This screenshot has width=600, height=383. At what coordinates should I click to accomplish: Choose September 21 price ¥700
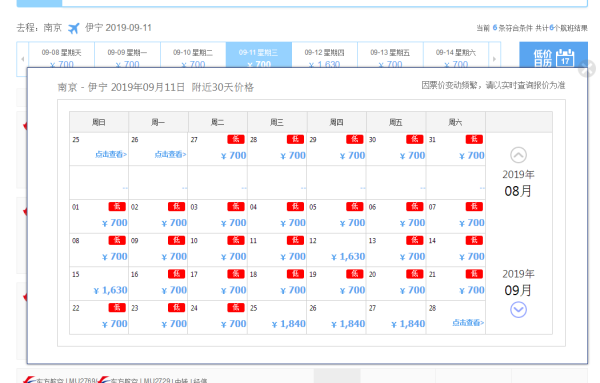coord(471,290)
